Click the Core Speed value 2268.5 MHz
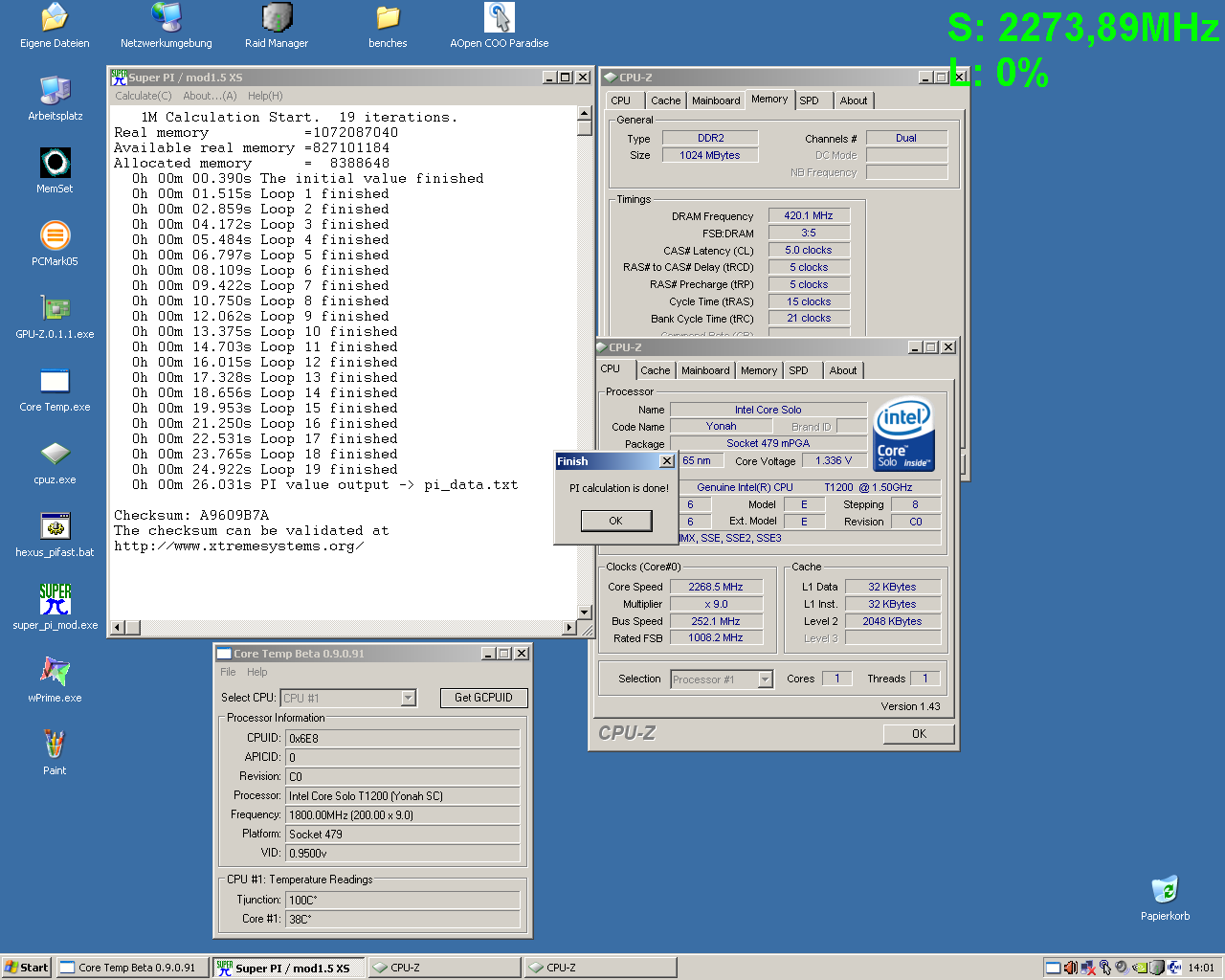 click(716, 587)
